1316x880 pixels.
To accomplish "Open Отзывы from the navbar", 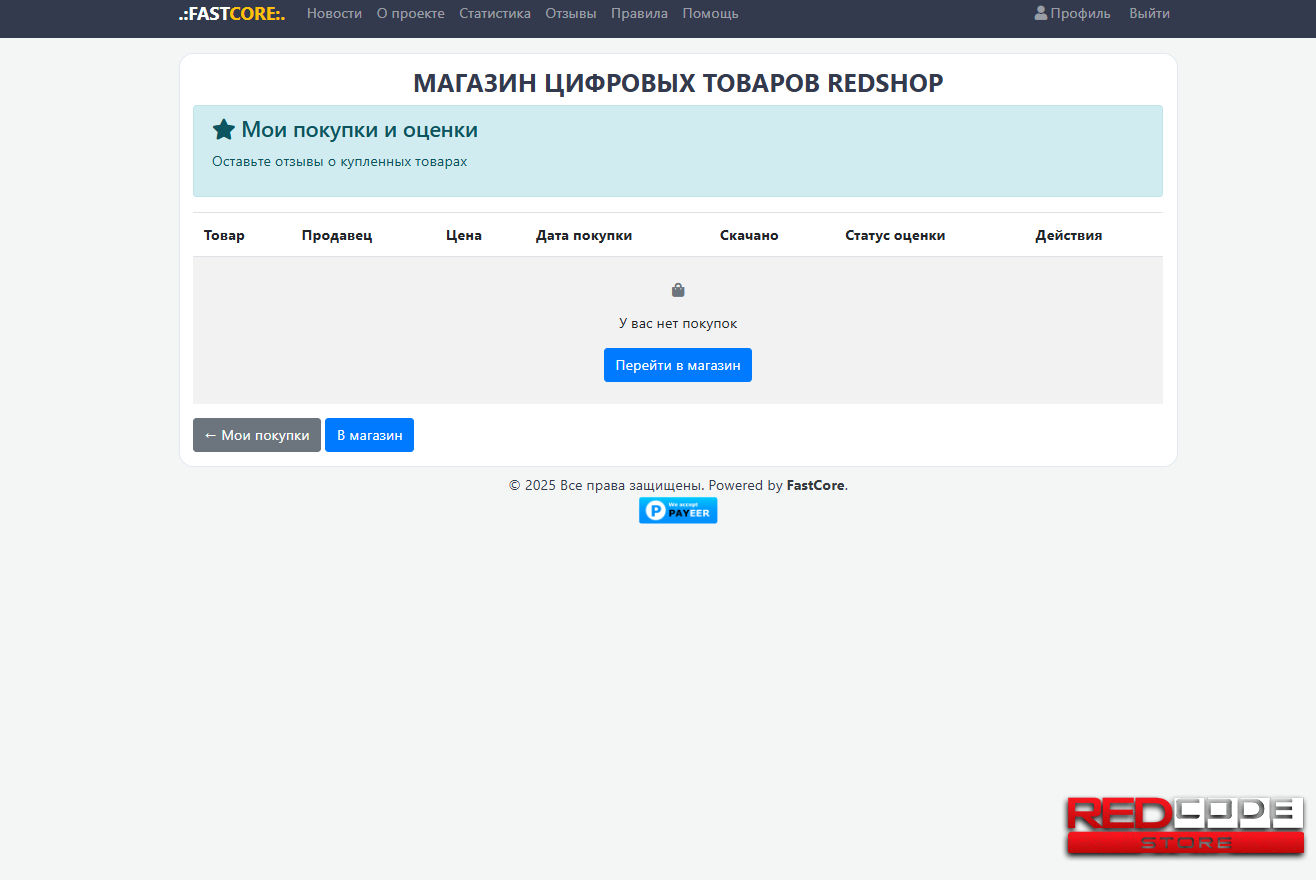I will (x=571, y=14).
